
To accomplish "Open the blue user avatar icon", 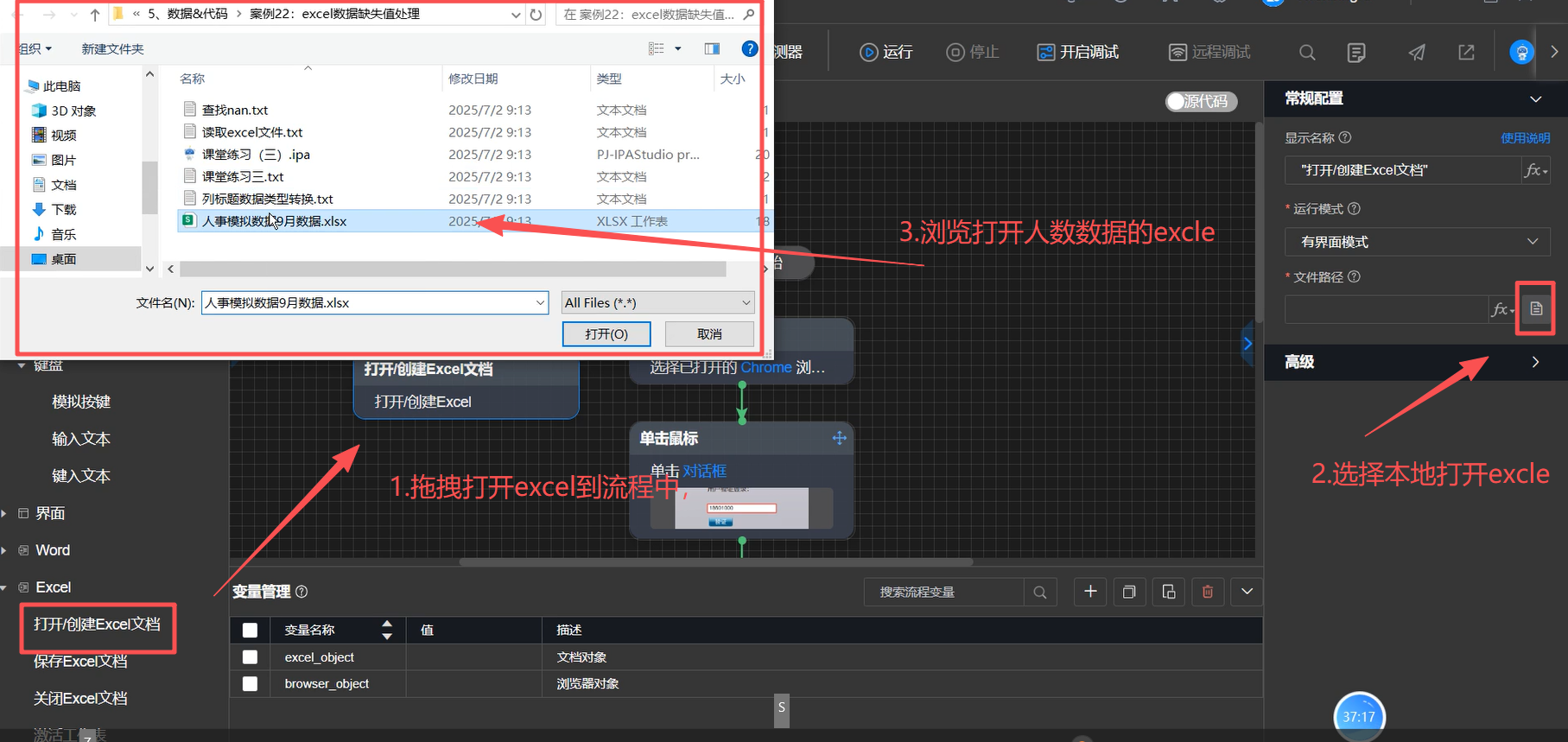I will point(1521,52).
